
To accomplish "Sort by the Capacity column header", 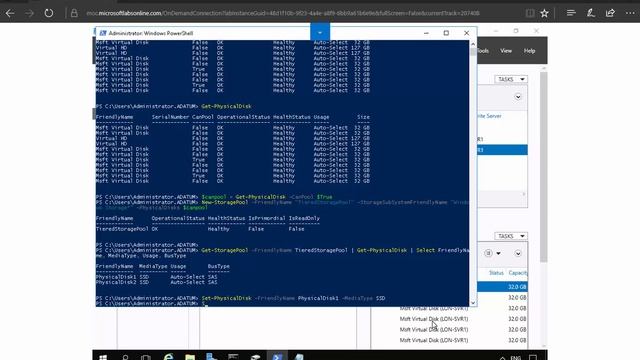I will click(518, 273).
